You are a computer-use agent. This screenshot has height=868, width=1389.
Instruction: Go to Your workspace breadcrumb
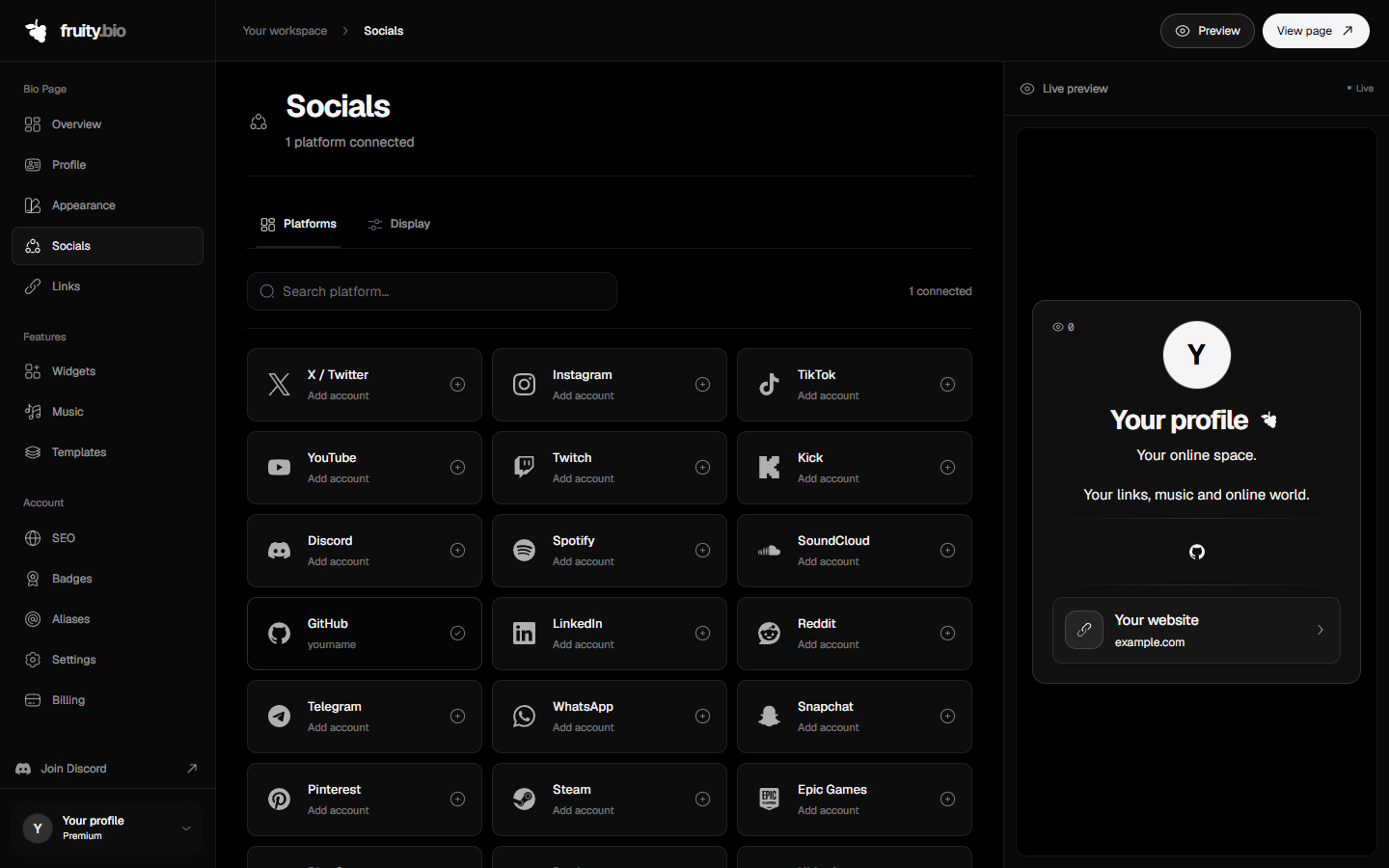[x=285, y=31]
